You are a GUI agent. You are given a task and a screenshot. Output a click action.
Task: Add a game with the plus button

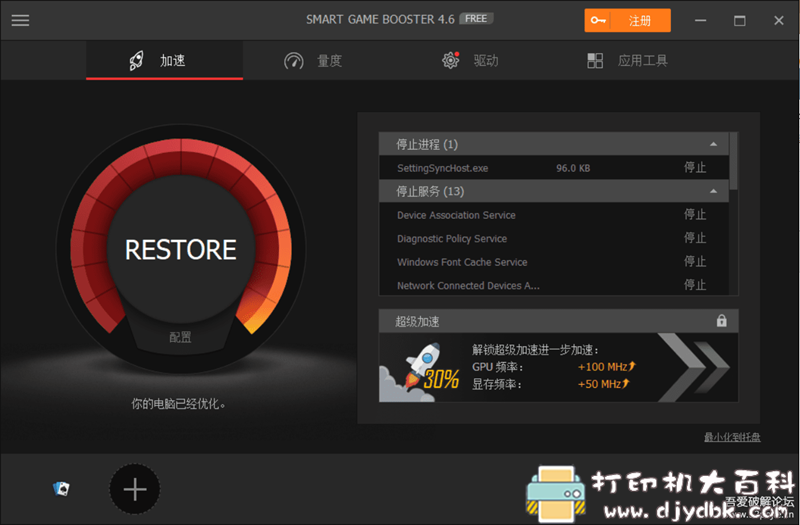(135, 489)
